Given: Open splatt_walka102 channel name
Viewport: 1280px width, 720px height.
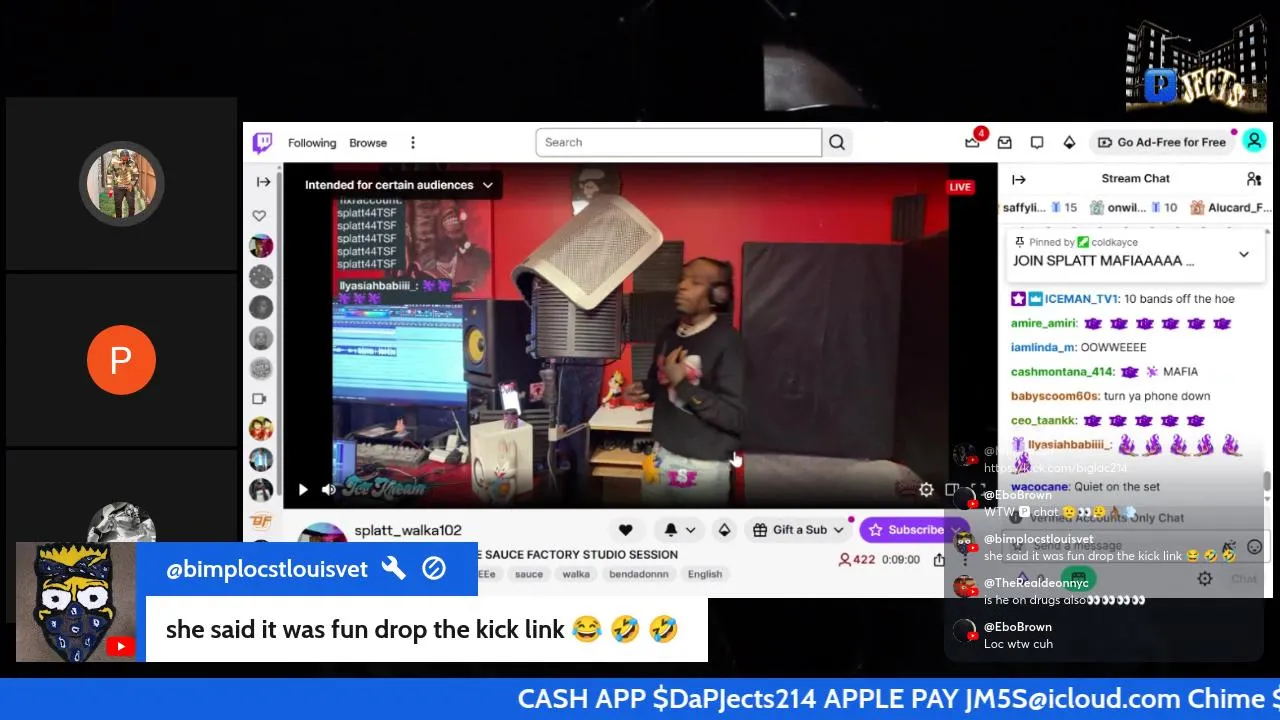Looking at the screenshot, I should point(408,530).
